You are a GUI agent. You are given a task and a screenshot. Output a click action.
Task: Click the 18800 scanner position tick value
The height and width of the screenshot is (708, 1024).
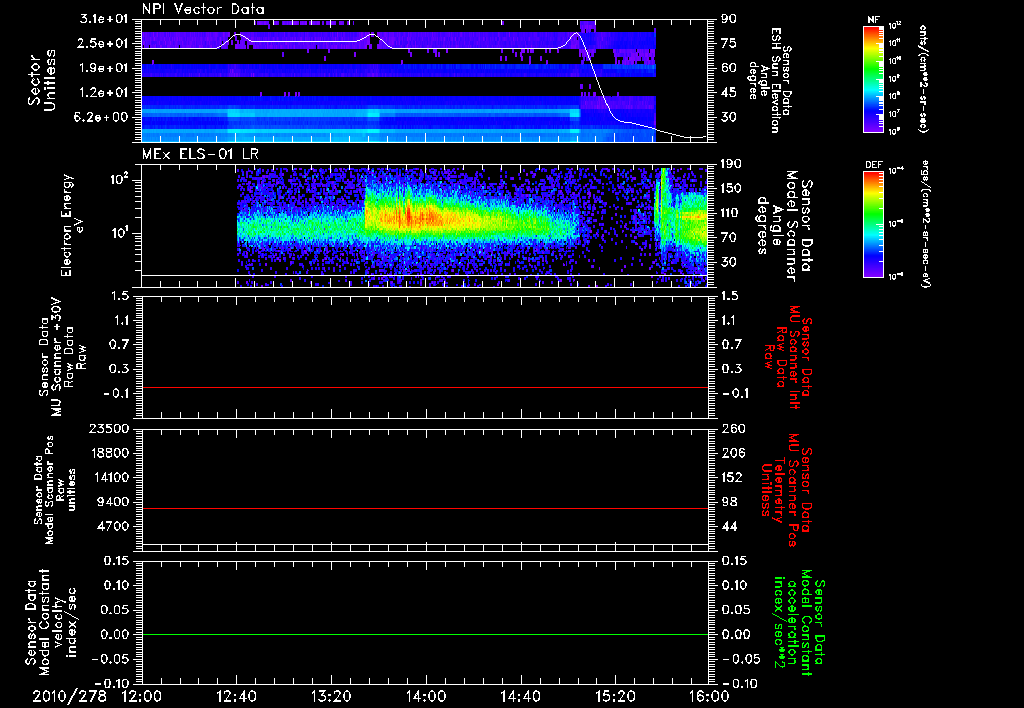tap(109, 453)
